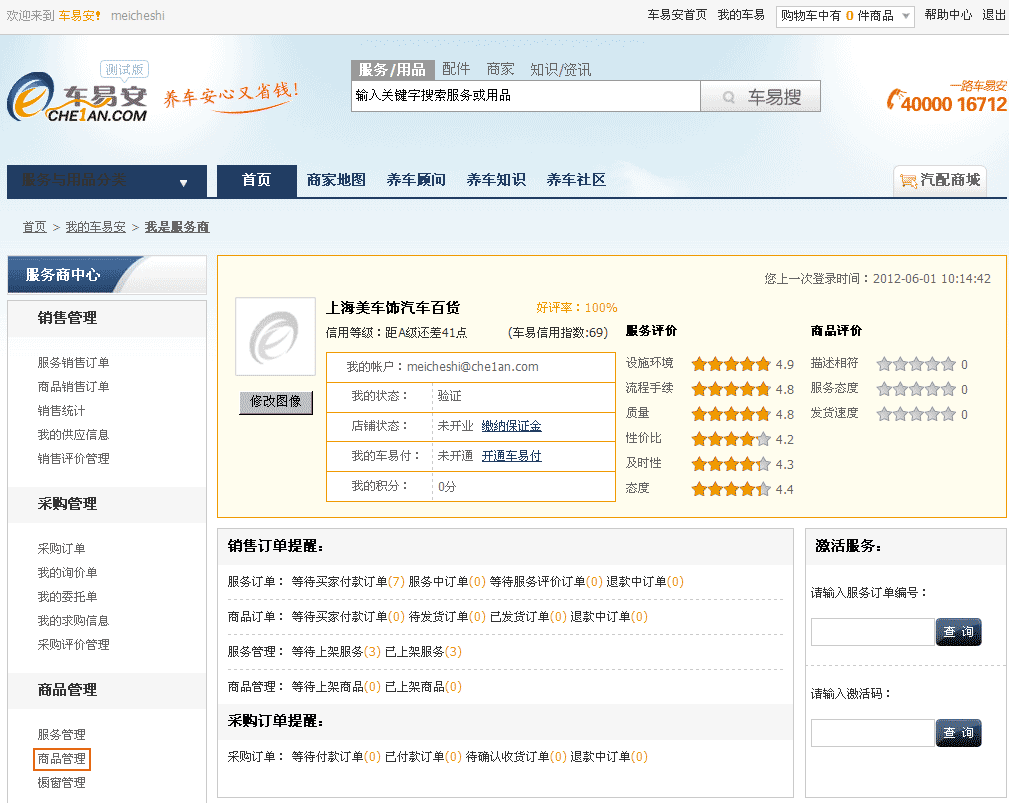
Task: Open 我的询价单 in the sidebar
Action: (x=68, y=573)
